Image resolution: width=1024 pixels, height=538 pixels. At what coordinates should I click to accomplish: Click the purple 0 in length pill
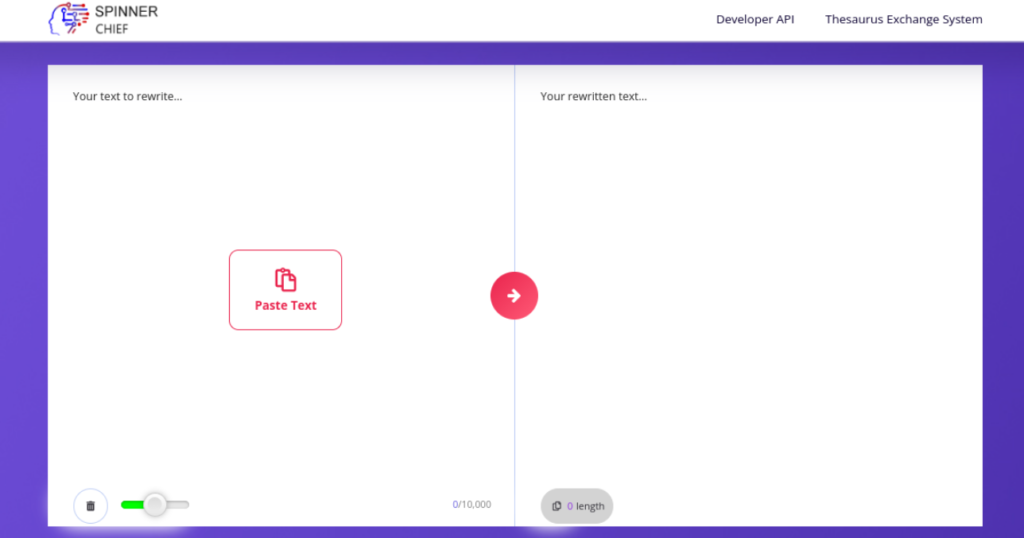point(570,506)
